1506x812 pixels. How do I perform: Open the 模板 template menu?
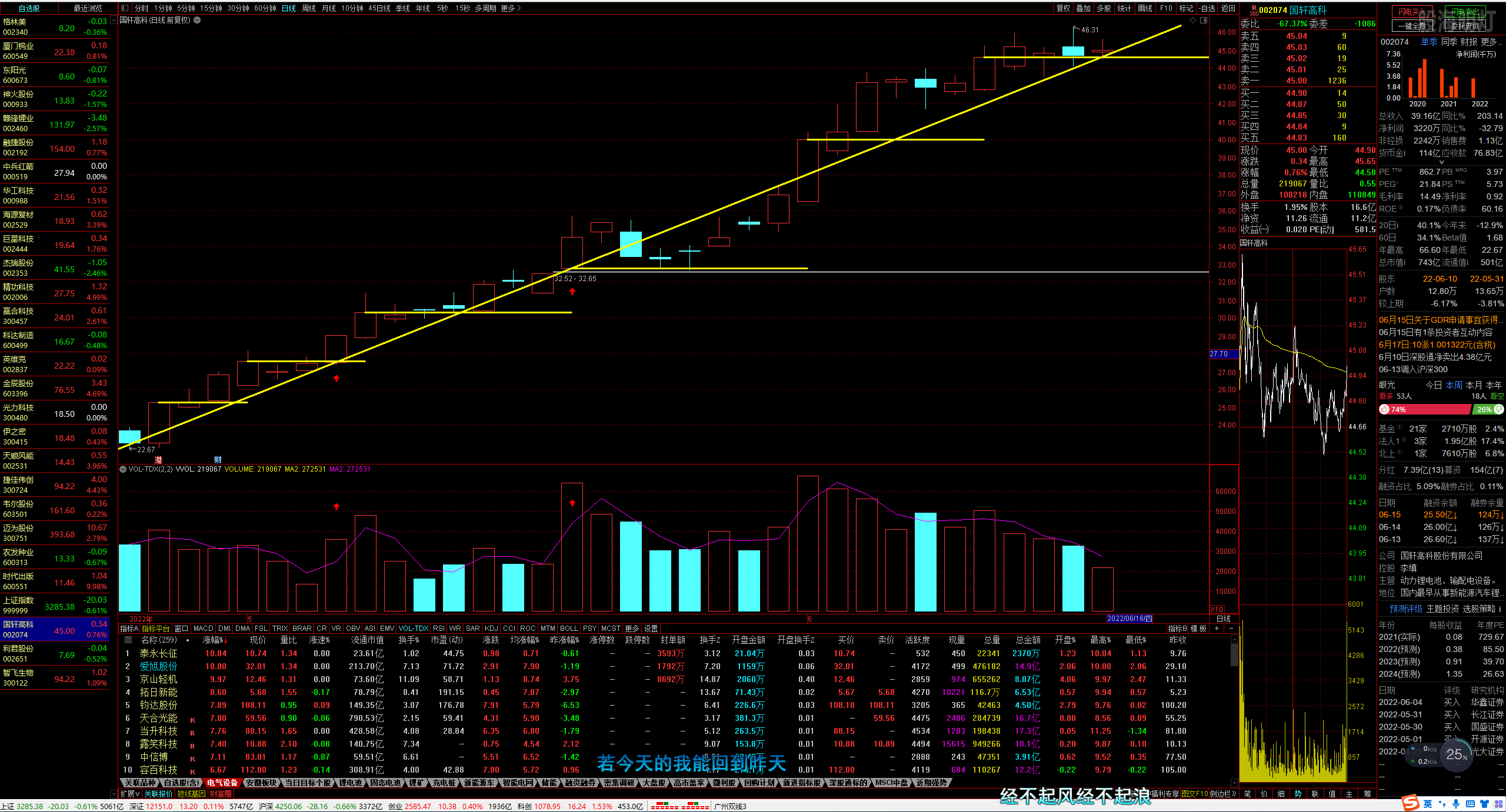coord(1198,629)
